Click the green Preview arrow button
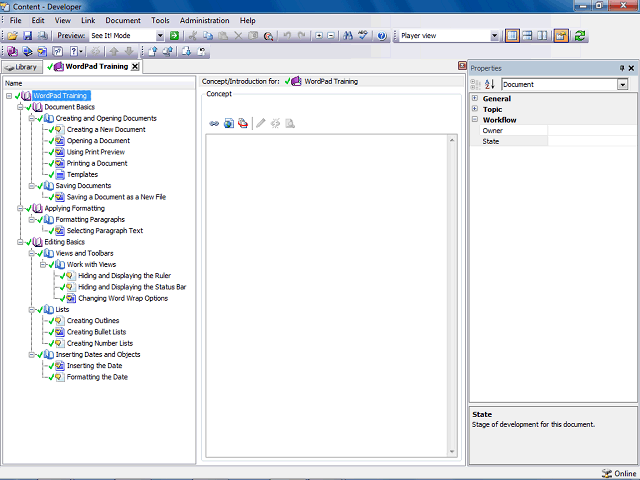640x480 pixels. (174, 36)
